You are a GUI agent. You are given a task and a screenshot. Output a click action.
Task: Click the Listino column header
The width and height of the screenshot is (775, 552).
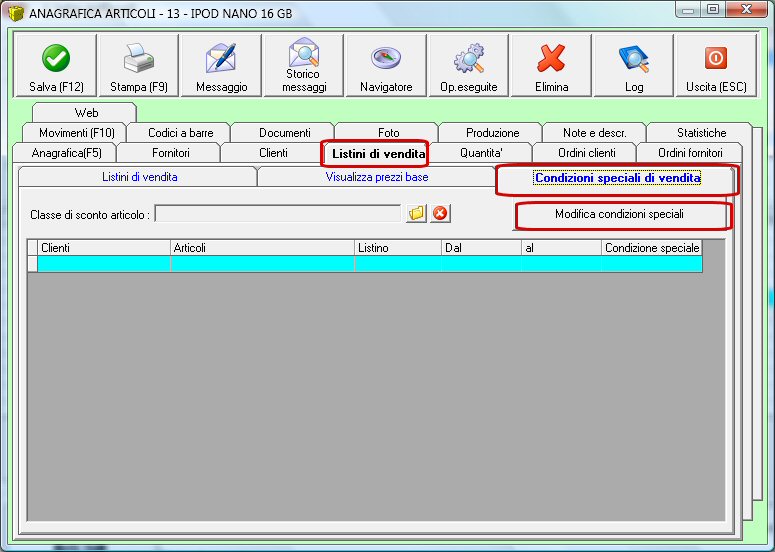click(398, 248)
